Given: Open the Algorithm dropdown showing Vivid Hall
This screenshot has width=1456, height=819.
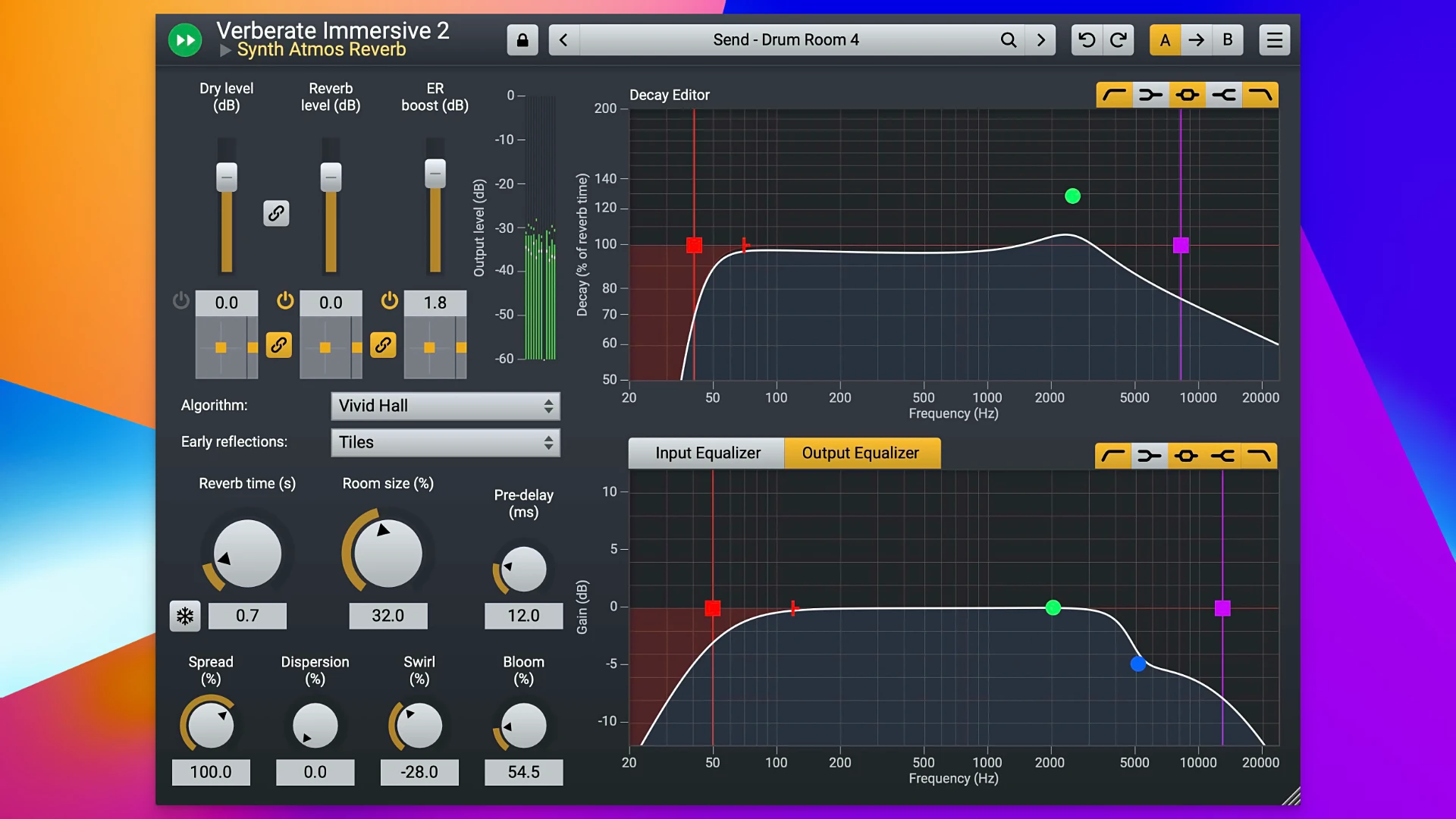Looking at the screenshot, I should [x=445, y=406].
